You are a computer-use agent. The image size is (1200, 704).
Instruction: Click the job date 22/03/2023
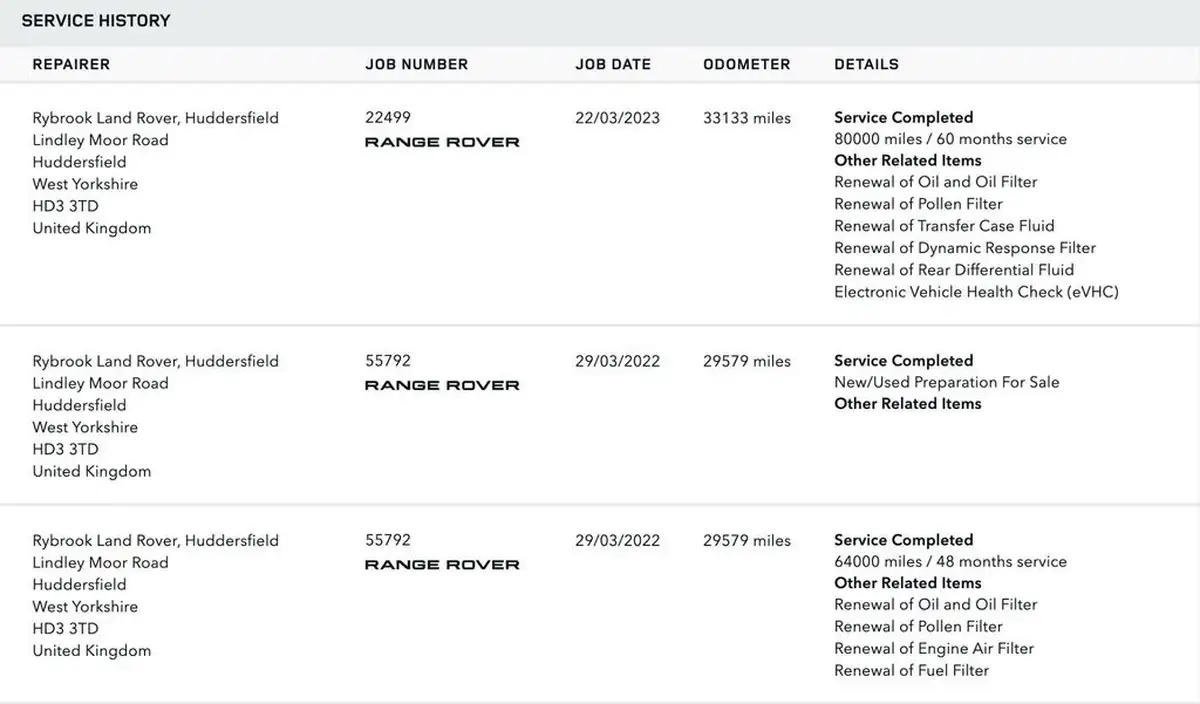[618, 117]
